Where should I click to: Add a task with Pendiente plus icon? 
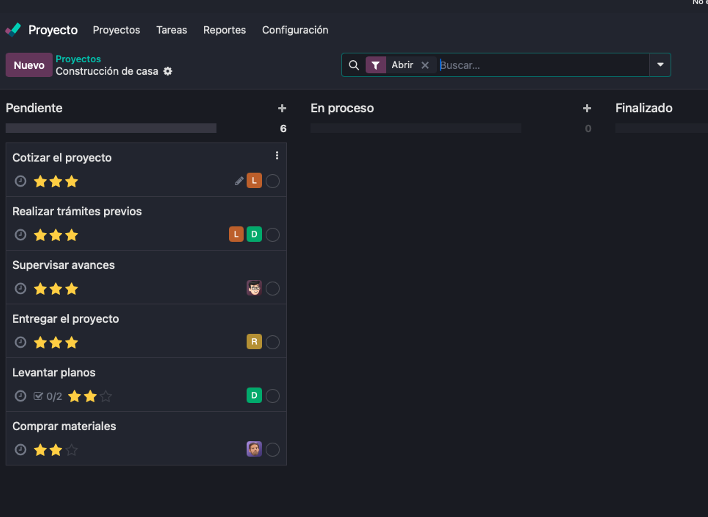[x=282, y=108]
